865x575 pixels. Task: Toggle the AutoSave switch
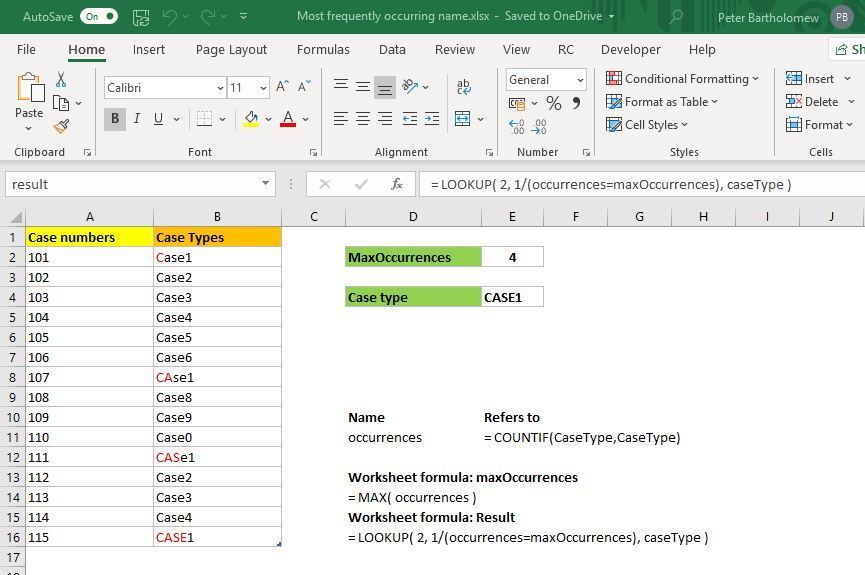pos(99,17)
